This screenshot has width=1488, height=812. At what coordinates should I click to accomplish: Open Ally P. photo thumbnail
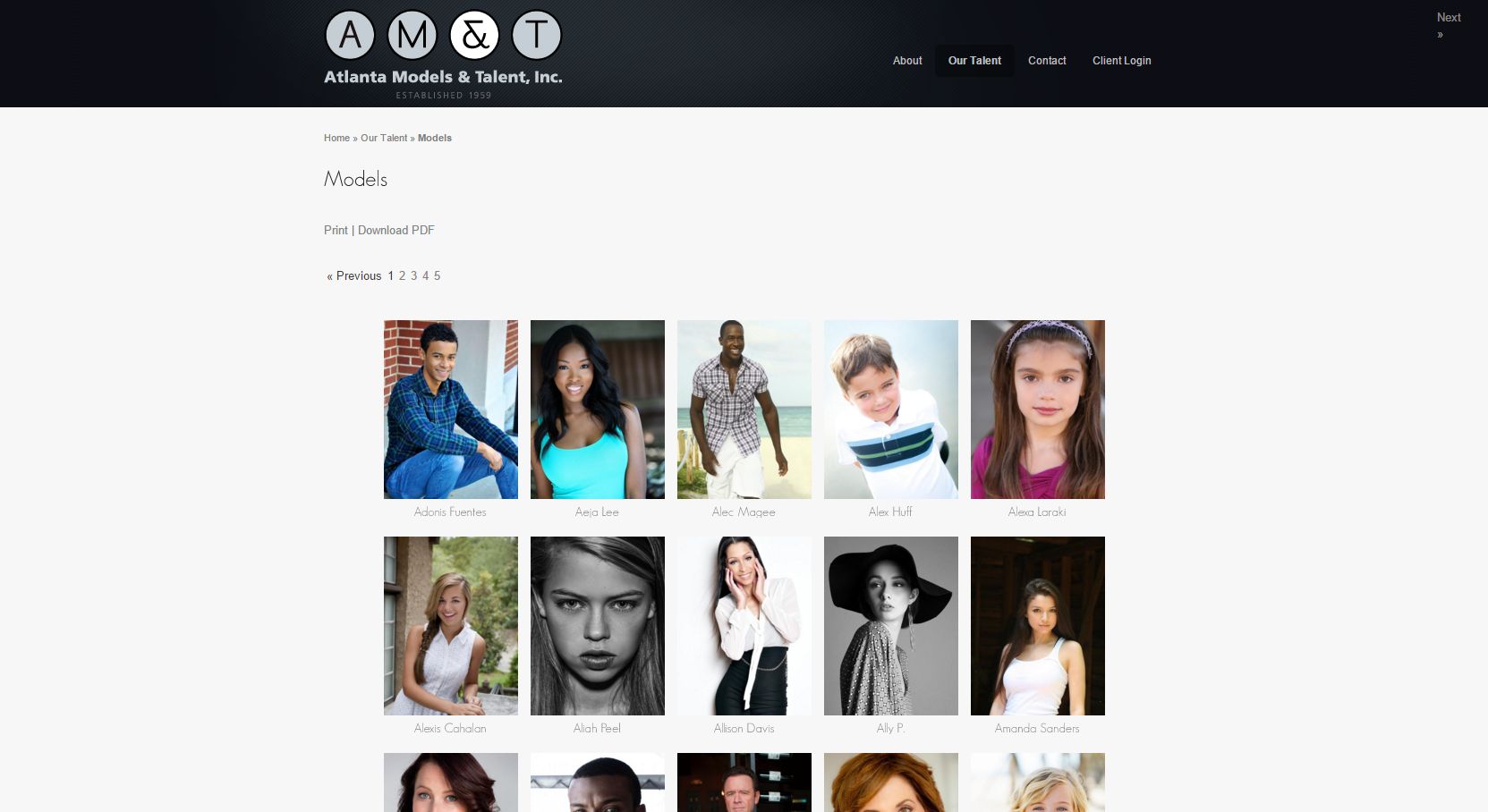click(x=891, y=626)
